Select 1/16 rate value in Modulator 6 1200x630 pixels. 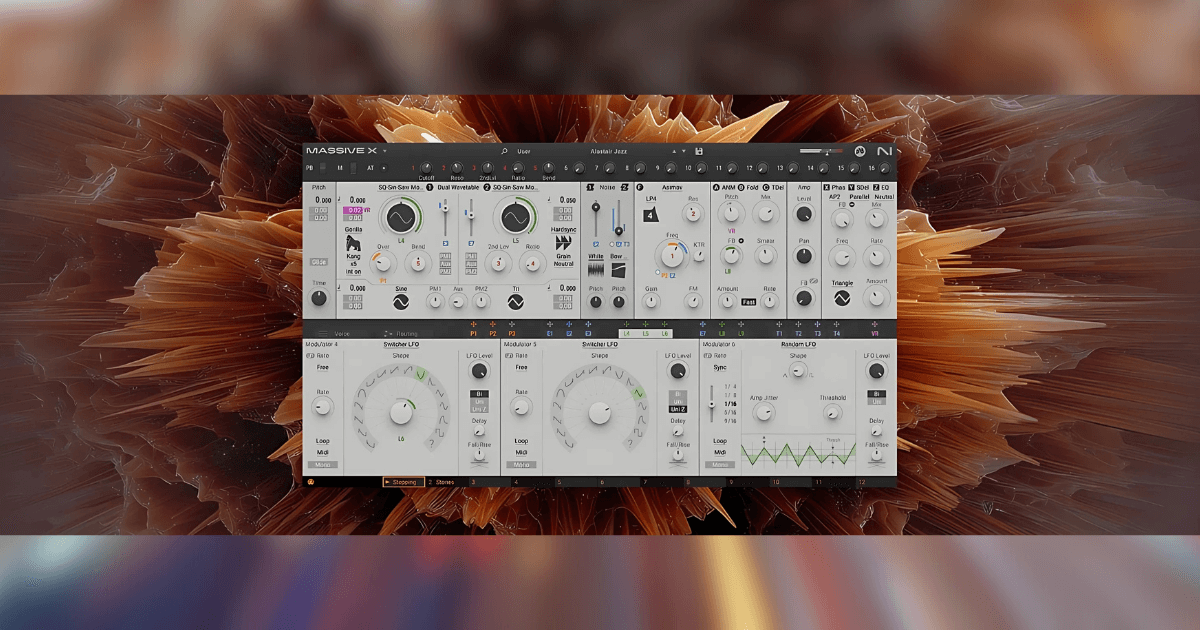732,404
